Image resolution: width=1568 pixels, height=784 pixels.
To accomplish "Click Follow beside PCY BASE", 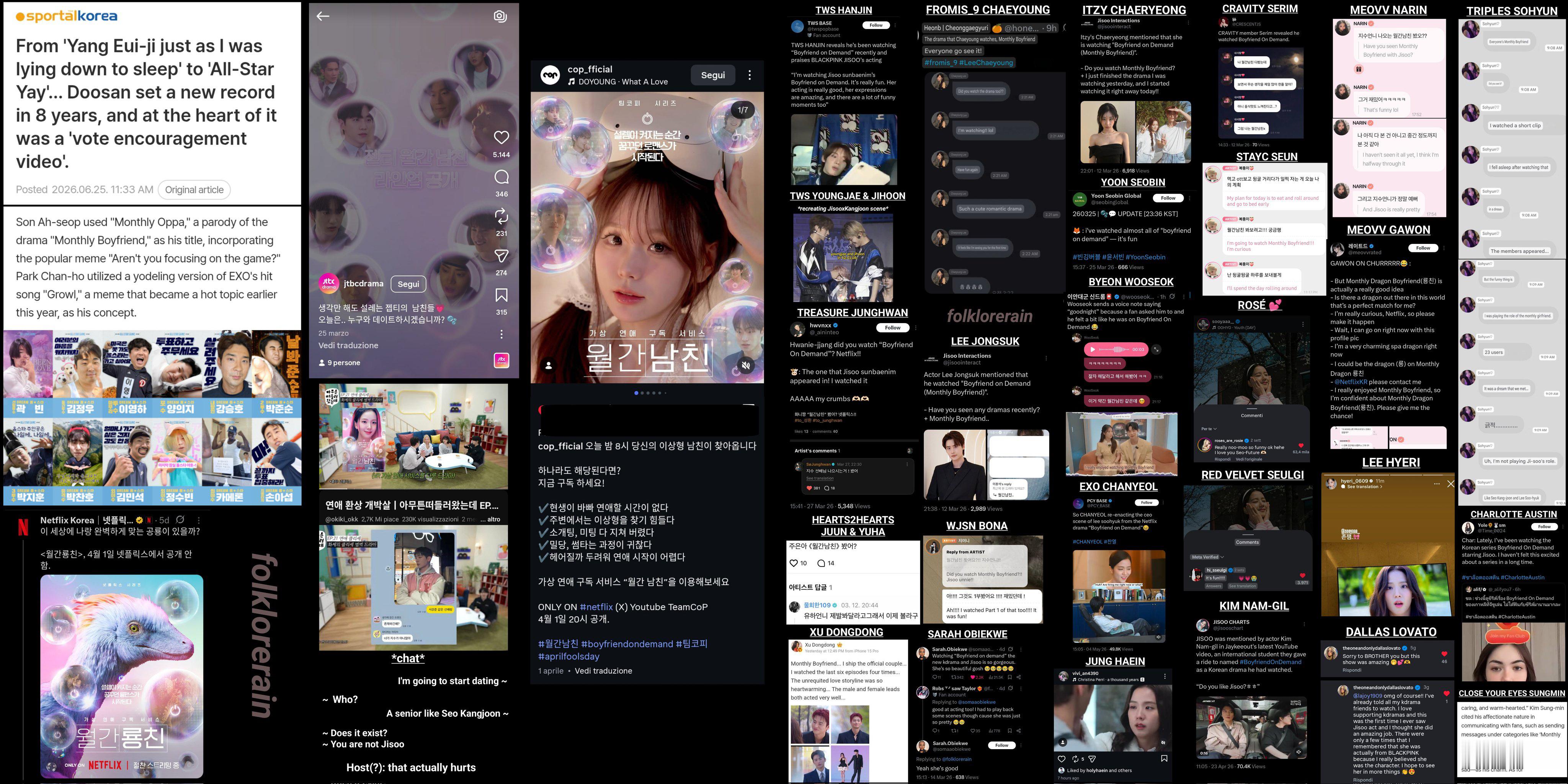I will point(1147,503).
